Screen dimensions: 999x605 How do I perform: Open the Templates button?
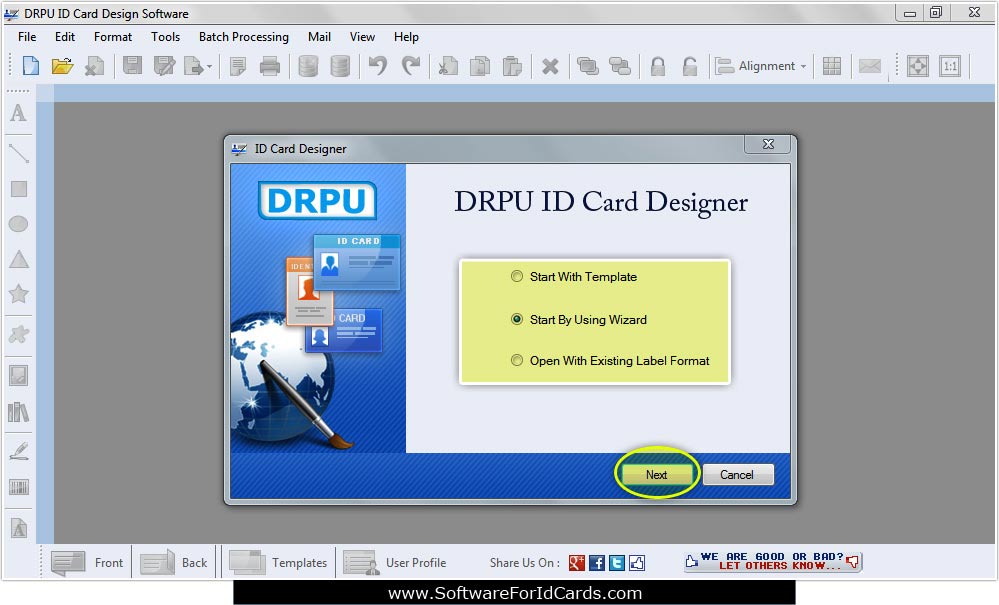pos(278,563)
